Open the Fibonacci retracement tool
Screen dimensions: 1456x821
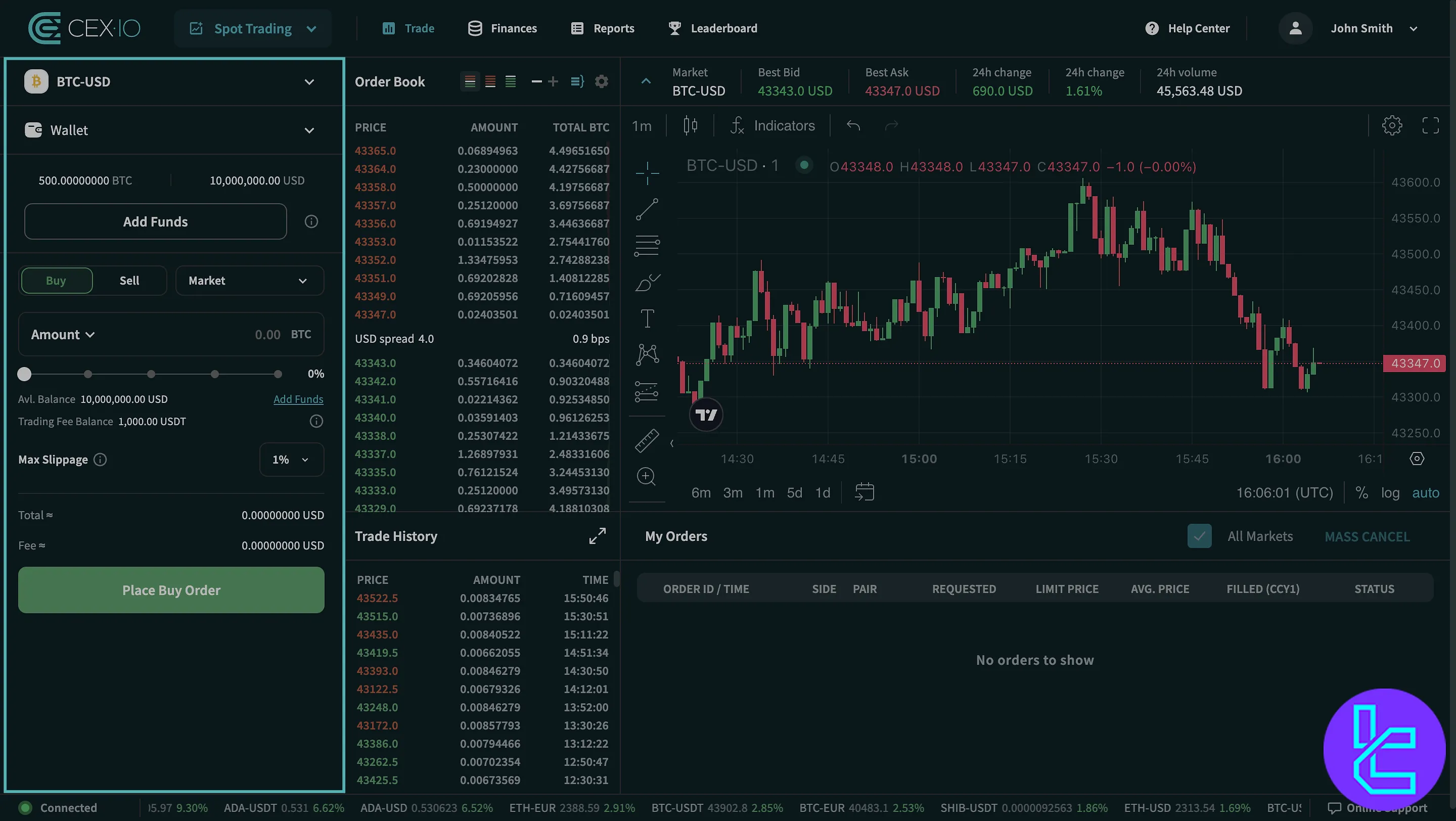pos(647,246)
